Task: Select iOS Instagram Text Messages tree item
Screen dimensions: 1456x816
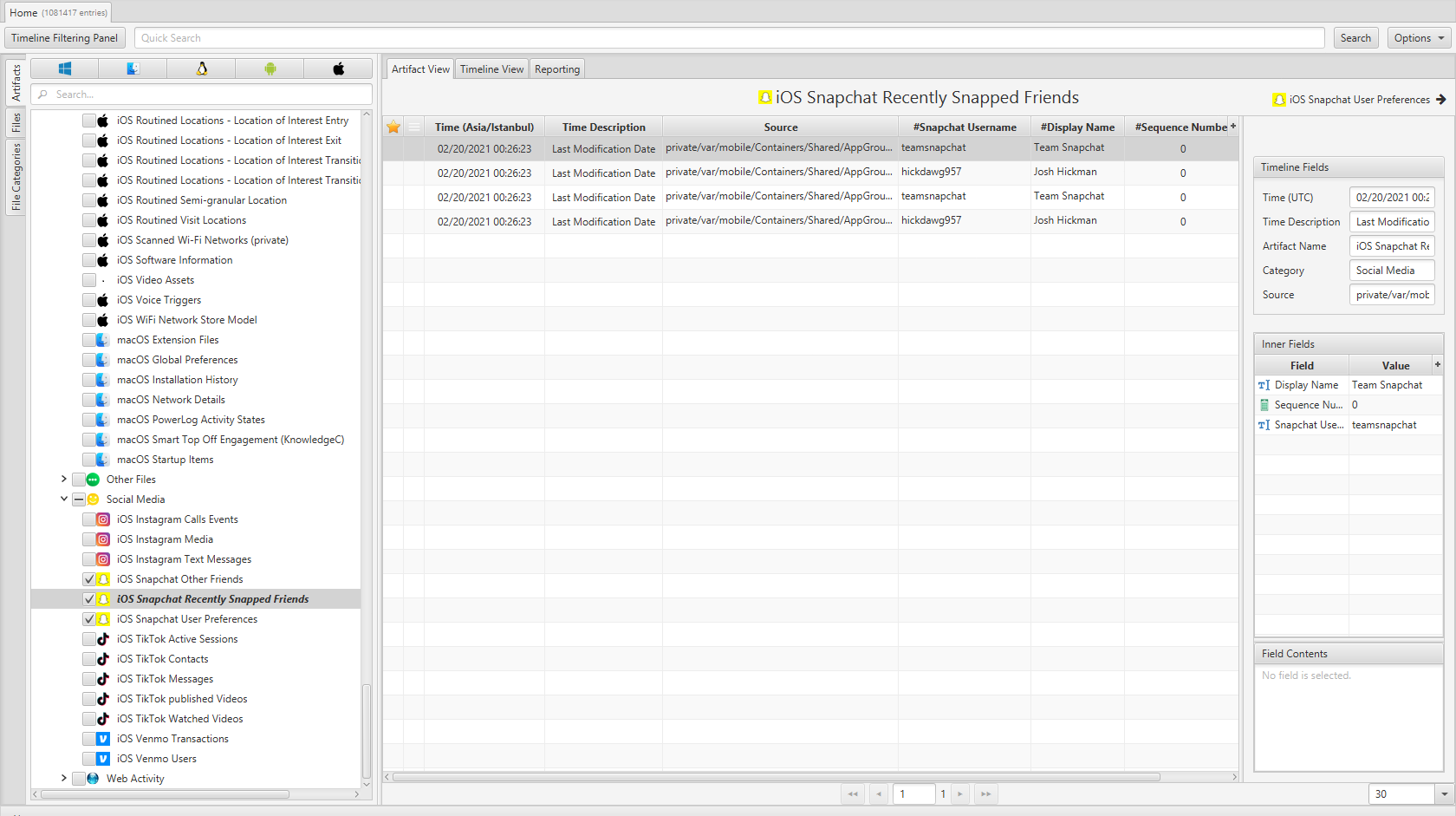Action: coord(184,559)
